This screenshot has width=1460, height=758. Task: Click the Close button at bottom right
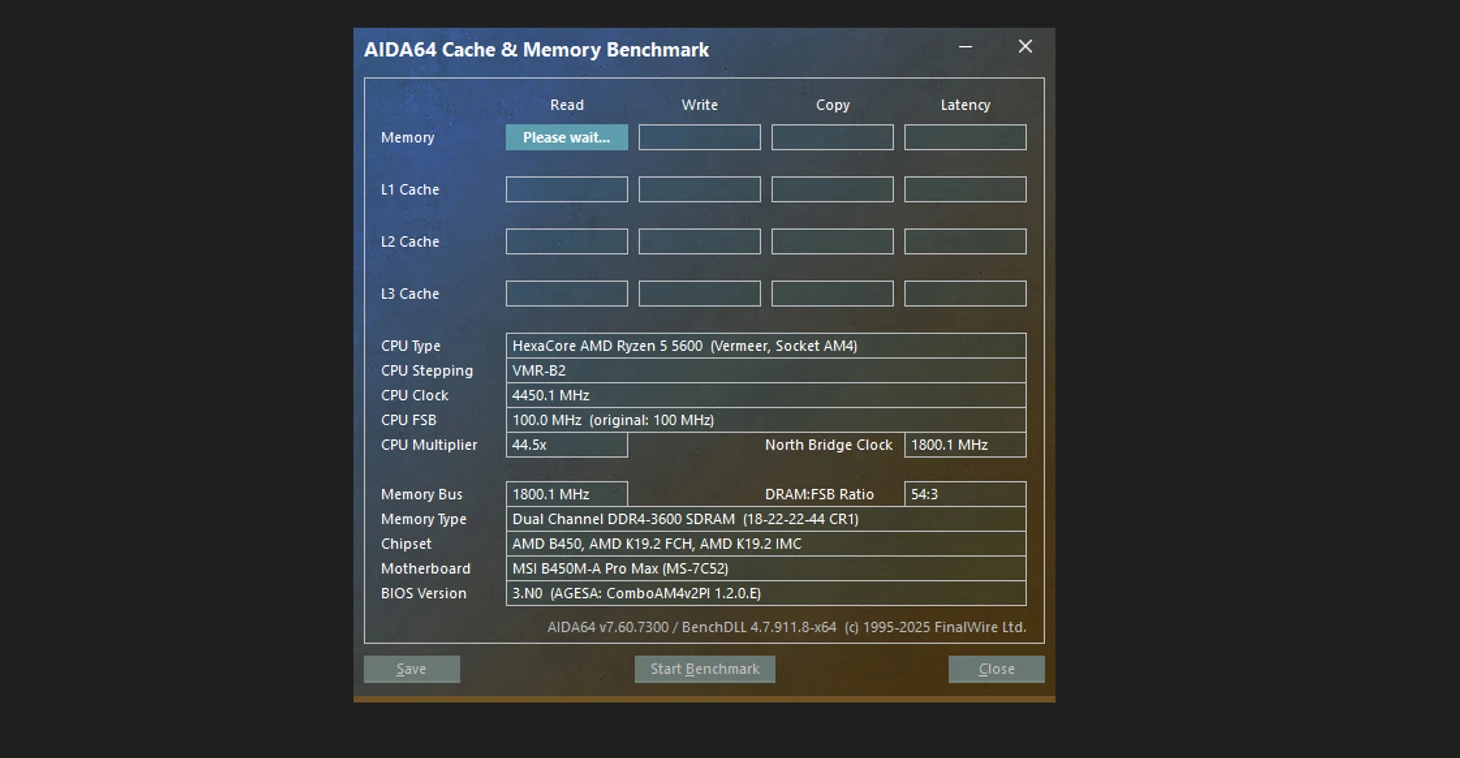(x=996, y=669)
